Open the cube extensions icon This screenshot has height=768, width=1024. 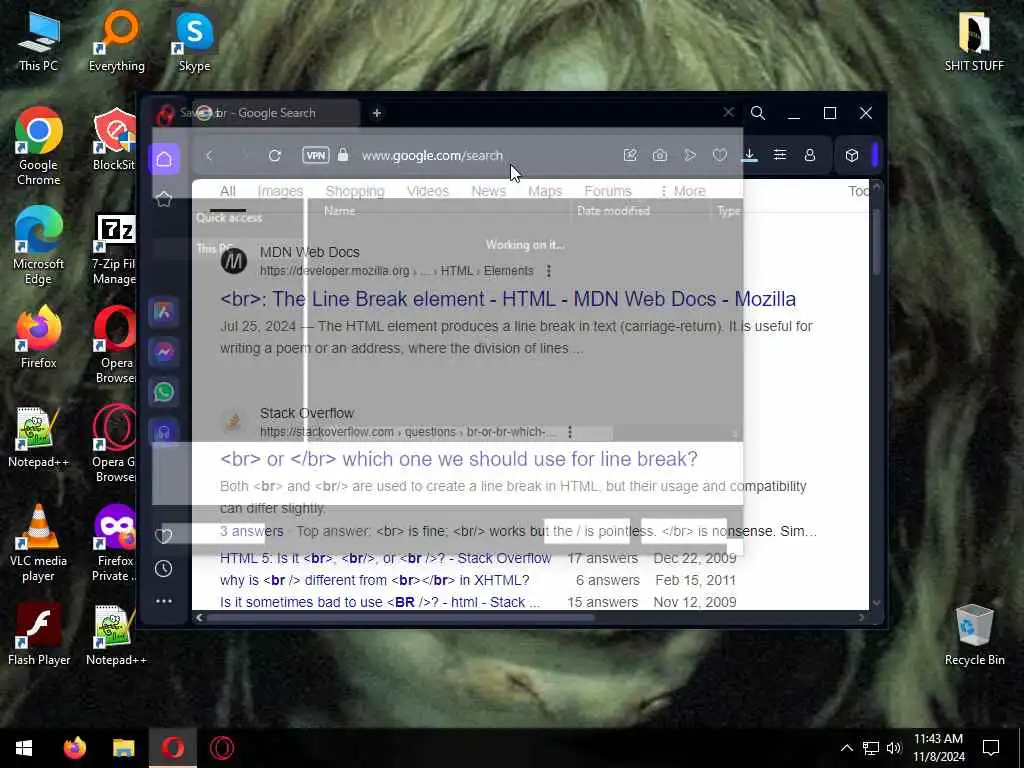pos(852,155)
